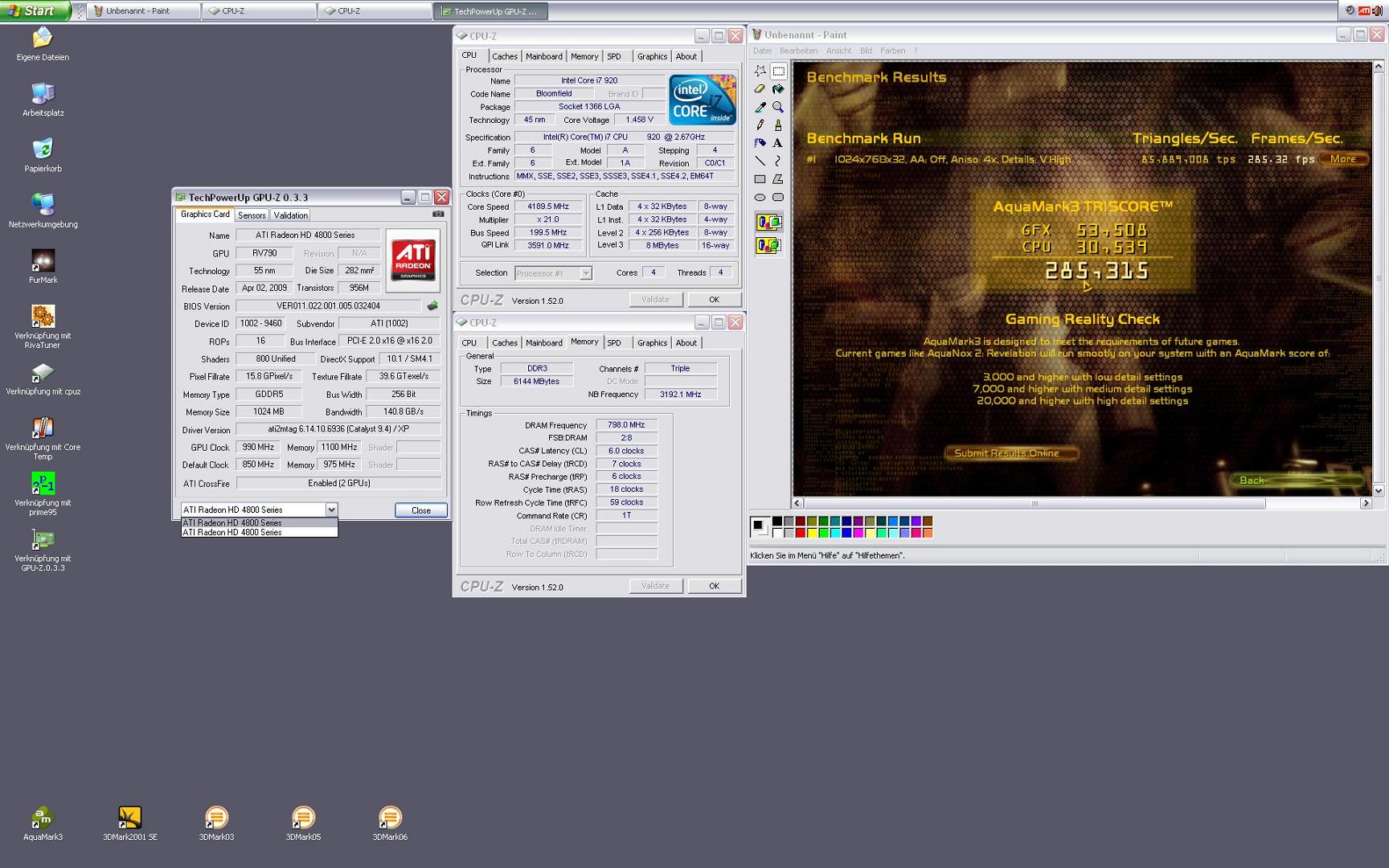Choose the Airbrush spray tool

tap(760, 143)
